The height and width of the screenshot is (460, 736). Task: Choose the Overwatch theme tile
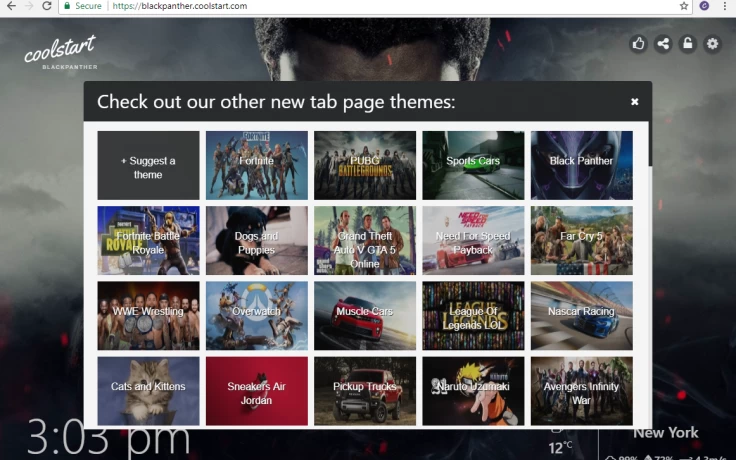[x=257, y=315]
